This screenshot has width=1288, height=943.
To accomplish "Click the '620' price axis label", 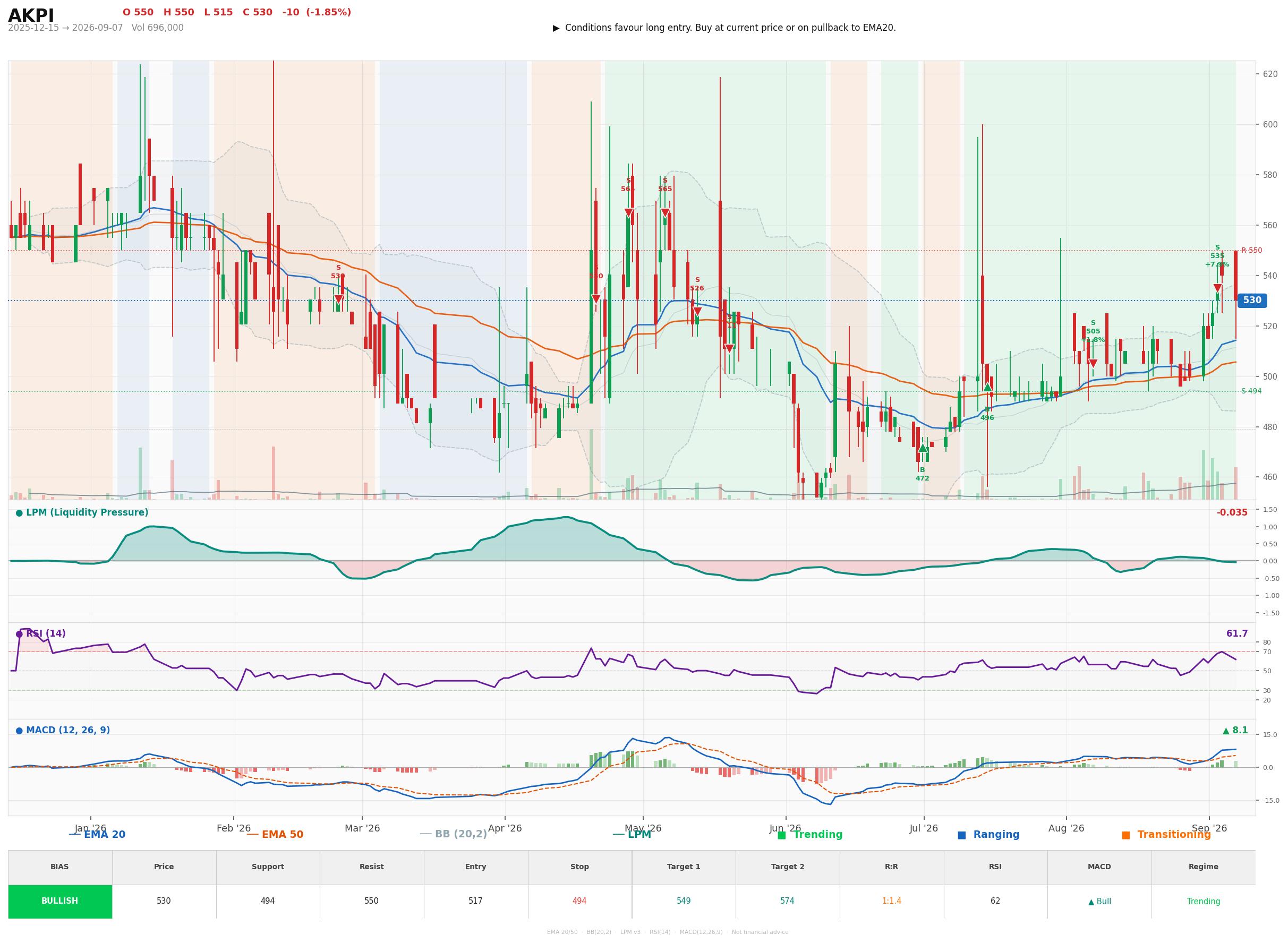I will click(1270, 74).
